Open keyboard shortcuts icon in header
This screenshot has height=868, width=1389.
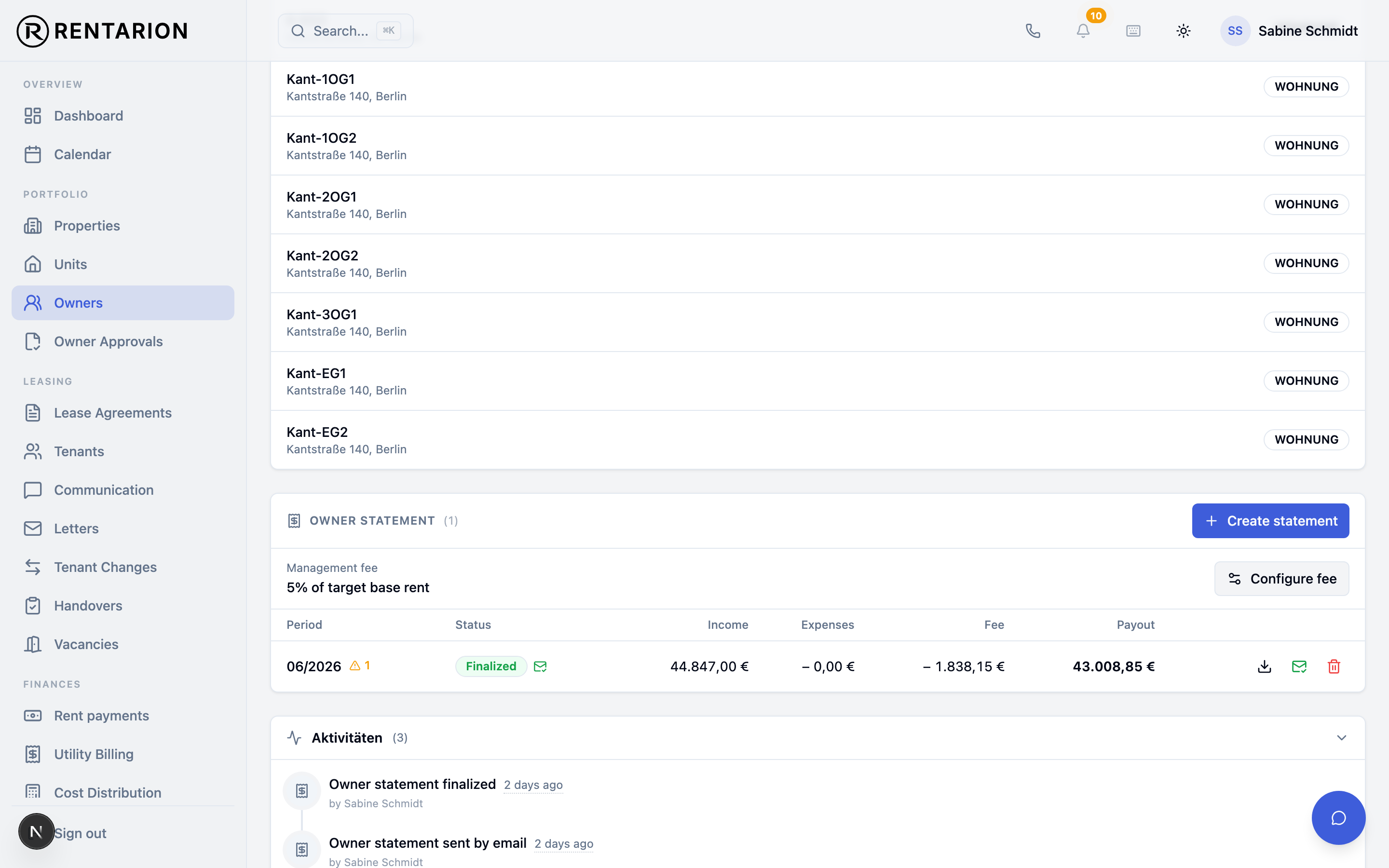coord(1133,31)
